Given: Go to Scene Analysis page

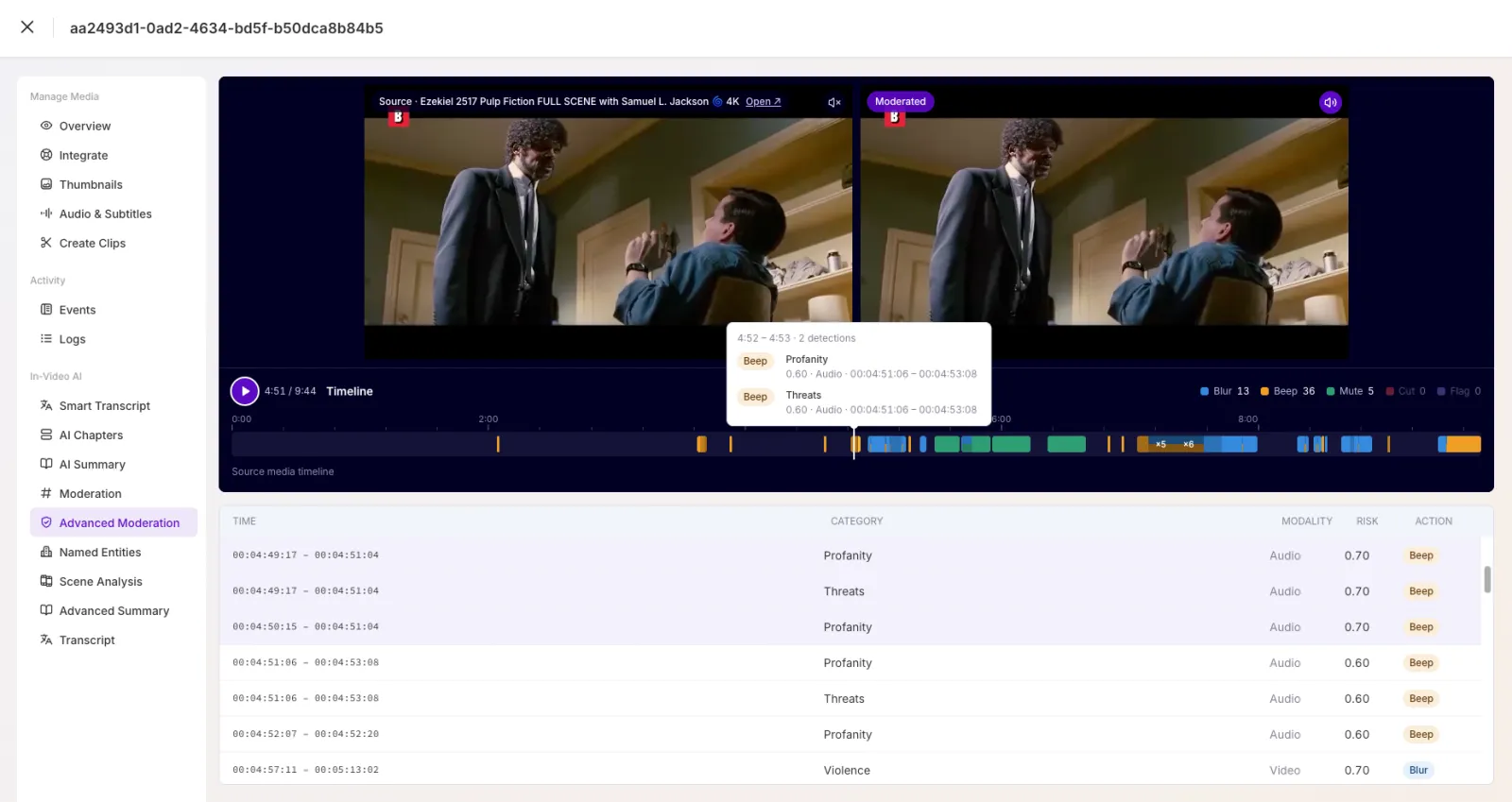Looking at the screenshot, I should coord(100,581).
